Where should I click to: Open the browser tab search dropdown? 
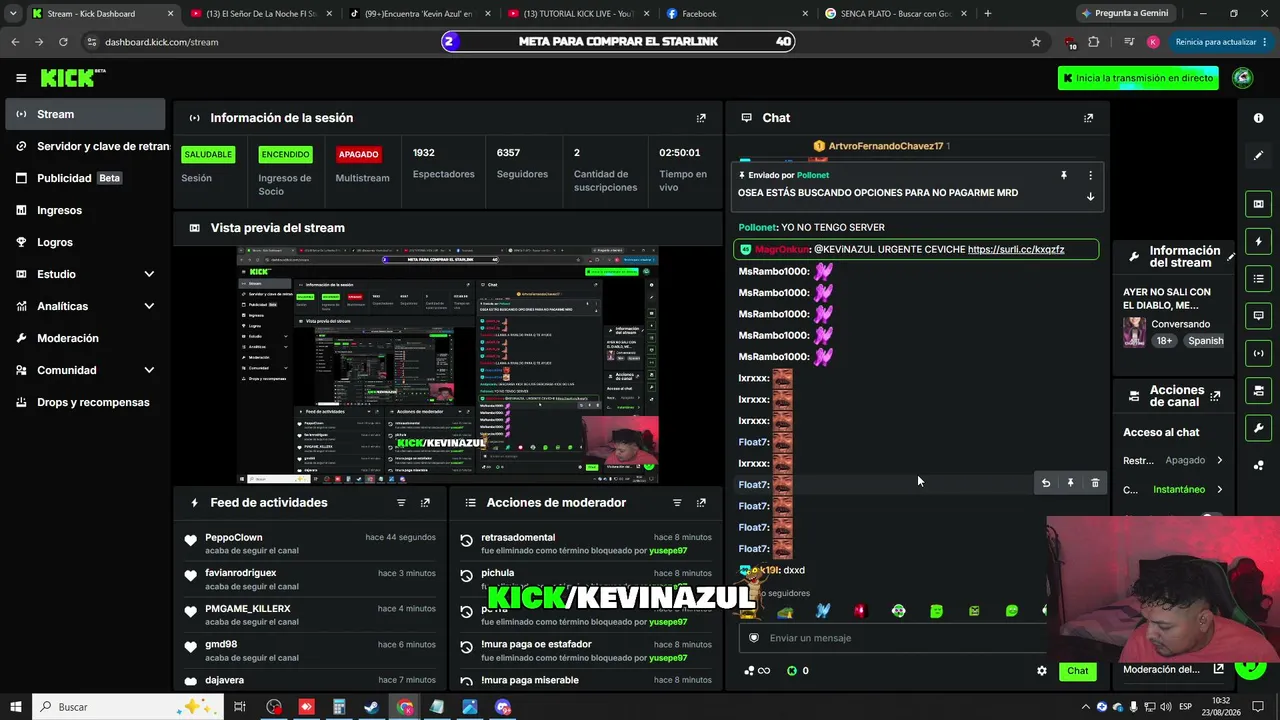(13, 13)
